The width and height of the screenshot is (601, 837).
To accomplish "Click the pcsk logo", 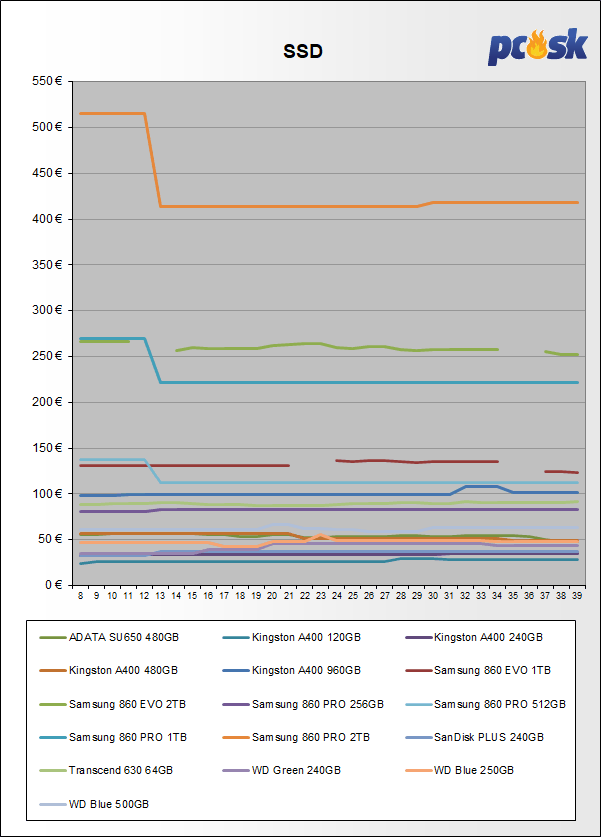I will tap(537, 46).
